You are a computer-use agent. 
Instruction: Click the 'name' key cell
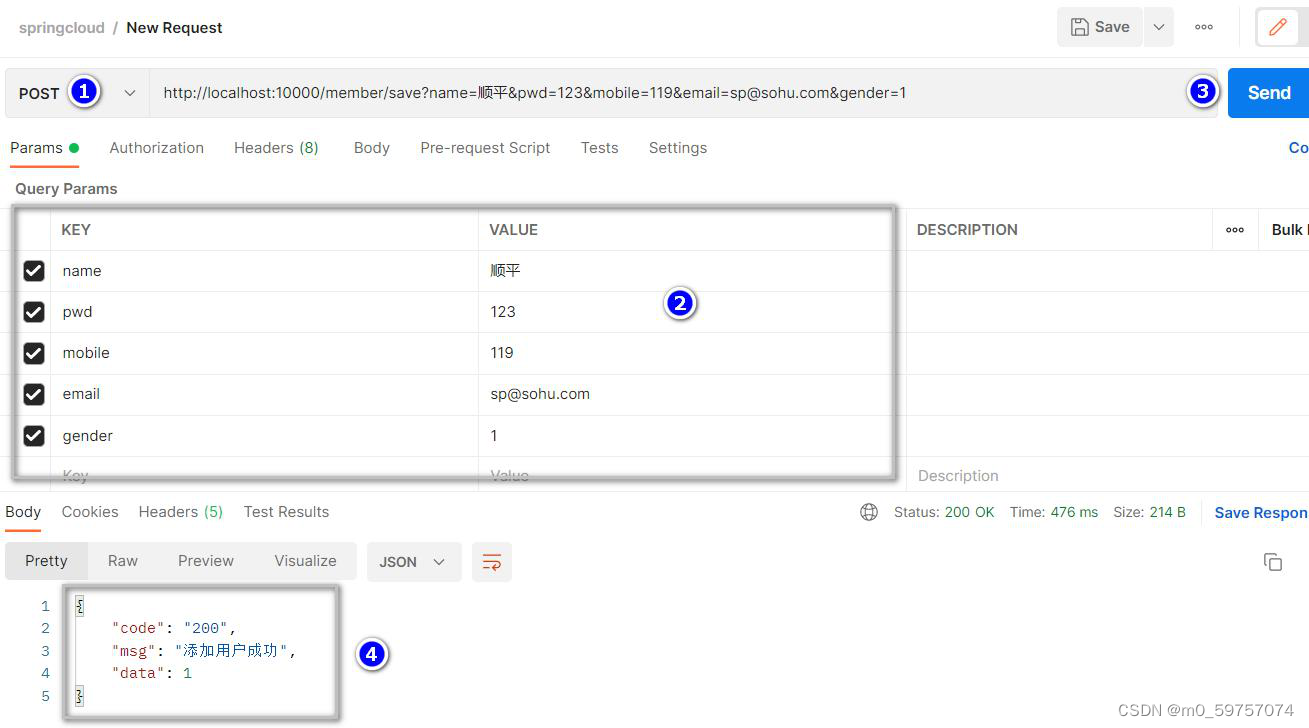pos(264,271)
